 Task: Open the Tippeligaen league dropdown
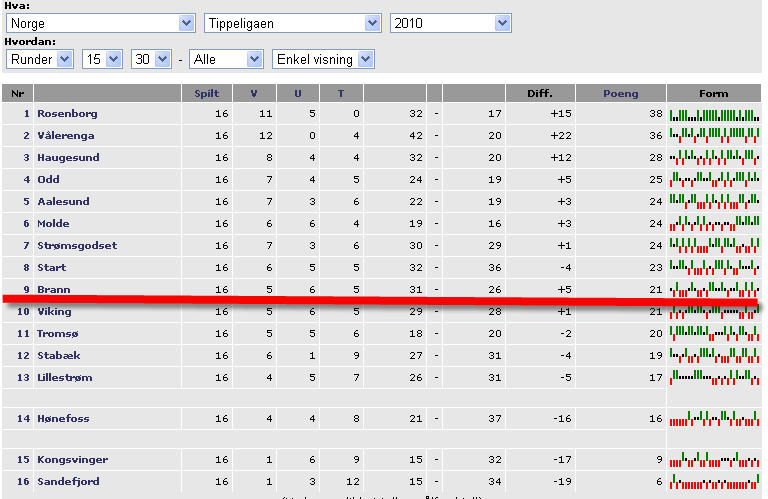(x=292, y=23)
